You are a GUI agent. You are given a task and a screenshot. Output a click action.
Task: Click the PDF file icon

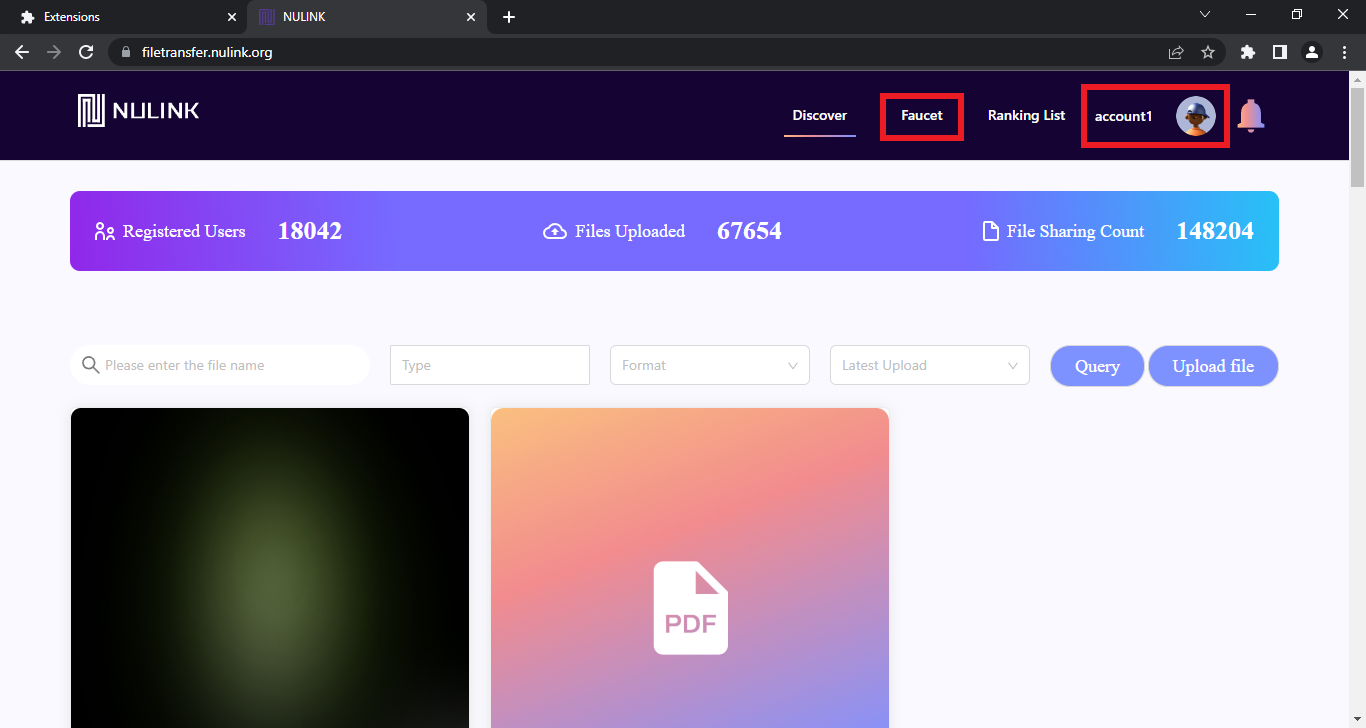pos(690,608)
